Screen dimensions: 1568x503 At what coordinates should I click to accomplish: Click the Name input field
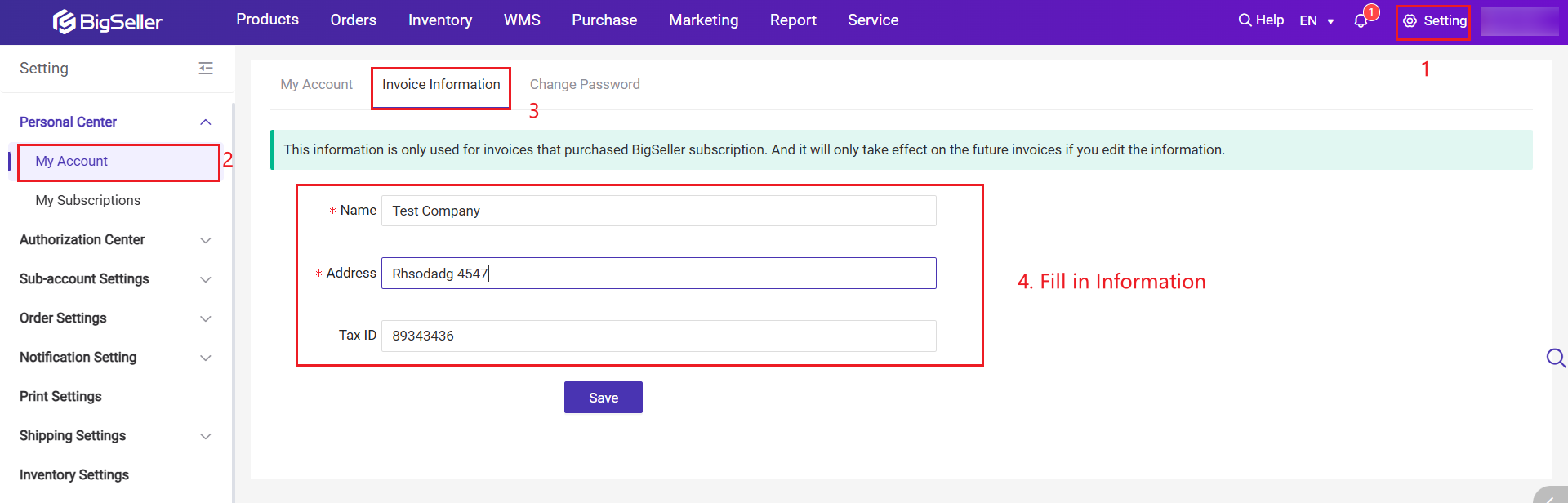(x=659, y=211)
